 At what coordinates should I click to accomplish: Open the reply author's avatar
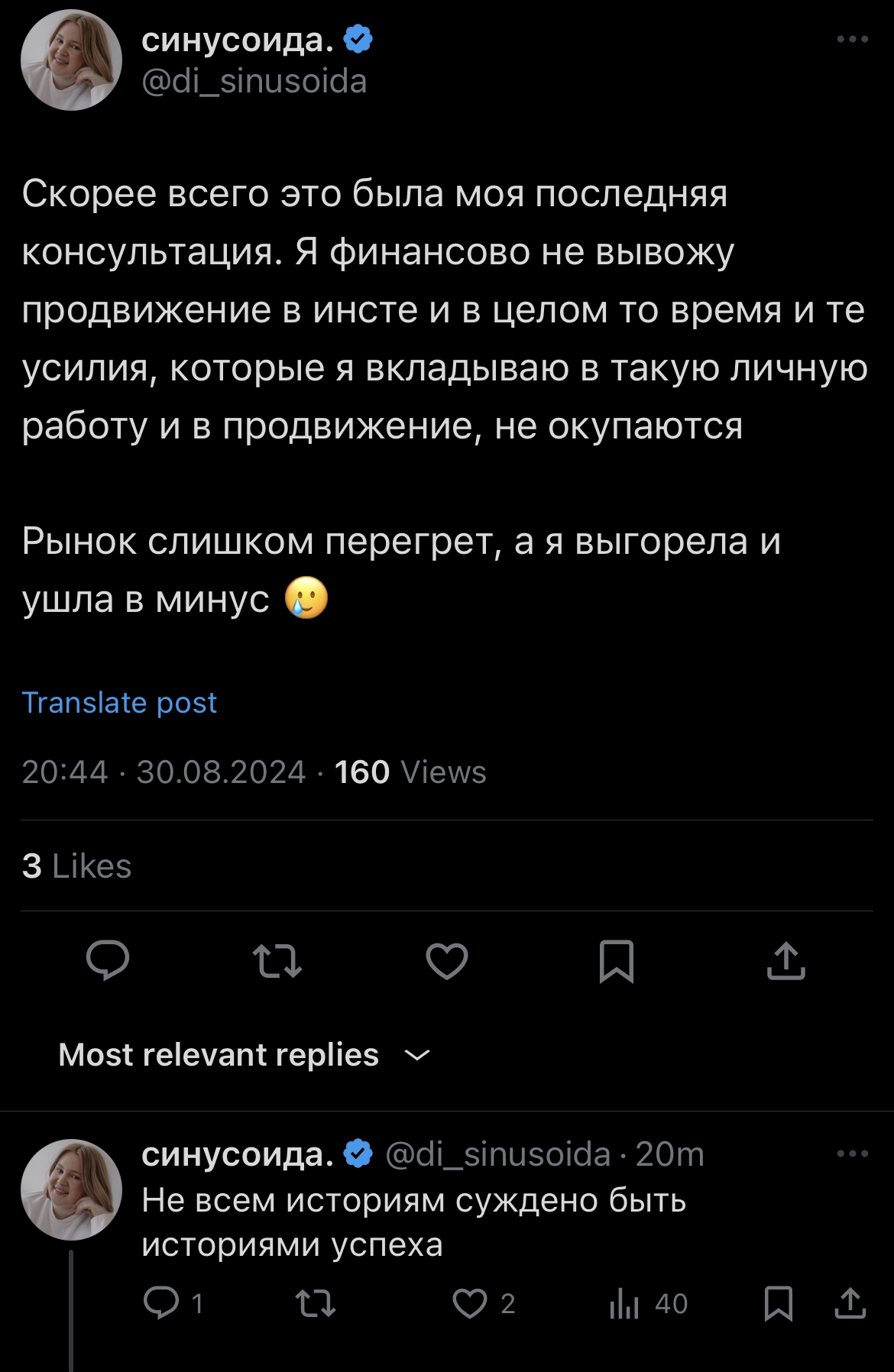pos(71,1189)
